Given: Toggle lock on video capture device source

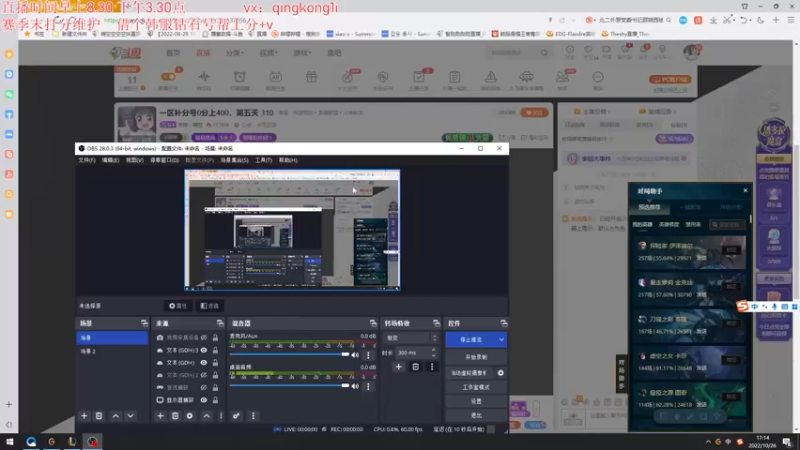Looking at the screenshot, I should [x=215, y=338].
